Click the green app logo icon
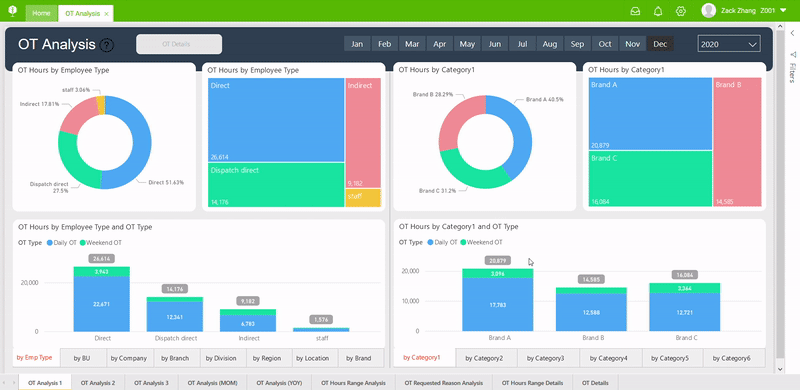The width and height of the screenshot is (800, 390). point(13,11)
